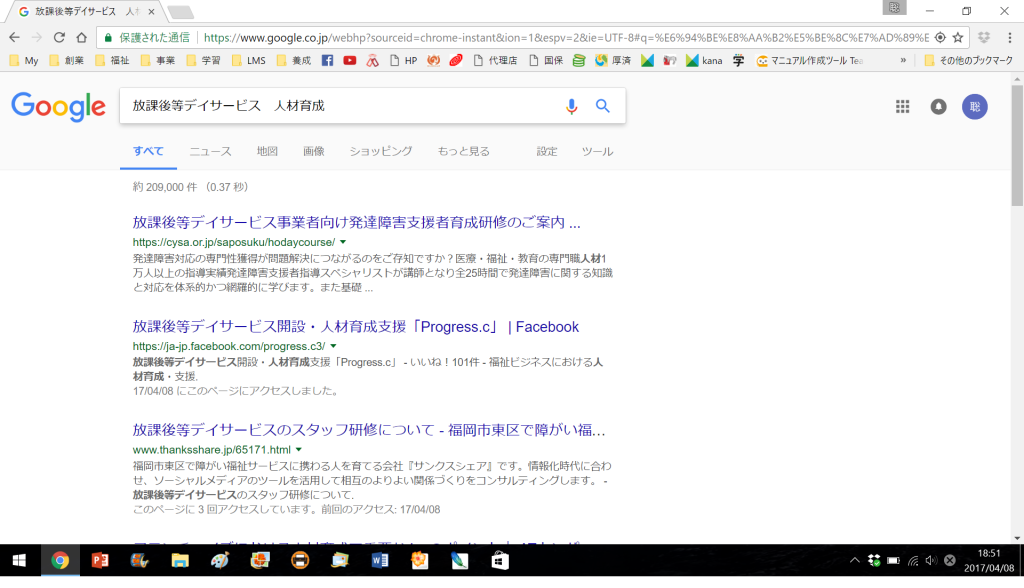Click the Google logo
Viewport: 1024px width, 588px height.
pos(58,106)
